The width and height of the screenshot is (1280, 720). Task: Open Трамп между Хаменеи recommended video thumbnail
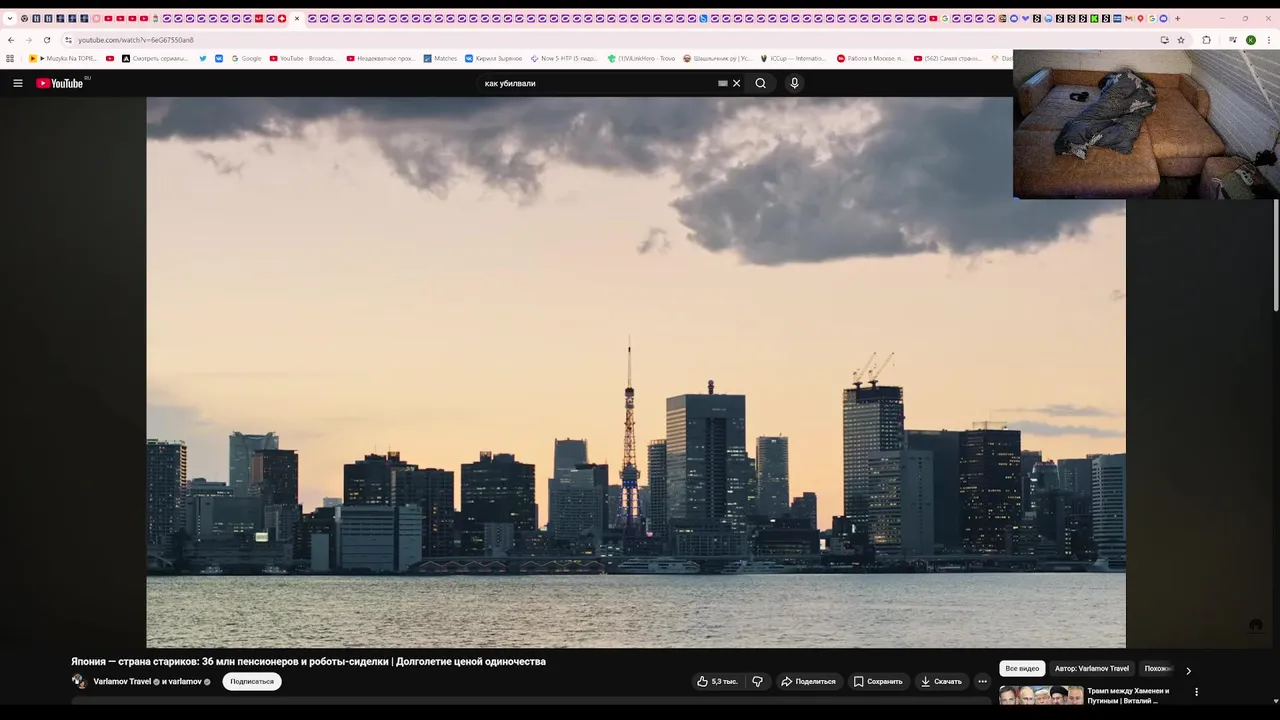pyautogui.click(x=1041, y=695)
